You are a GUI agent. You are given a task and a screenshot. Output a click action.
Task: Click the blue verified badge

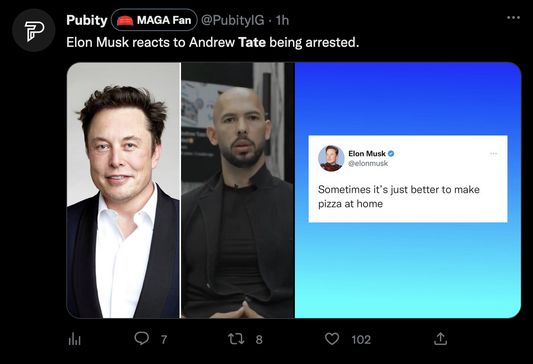click(391, 154)
